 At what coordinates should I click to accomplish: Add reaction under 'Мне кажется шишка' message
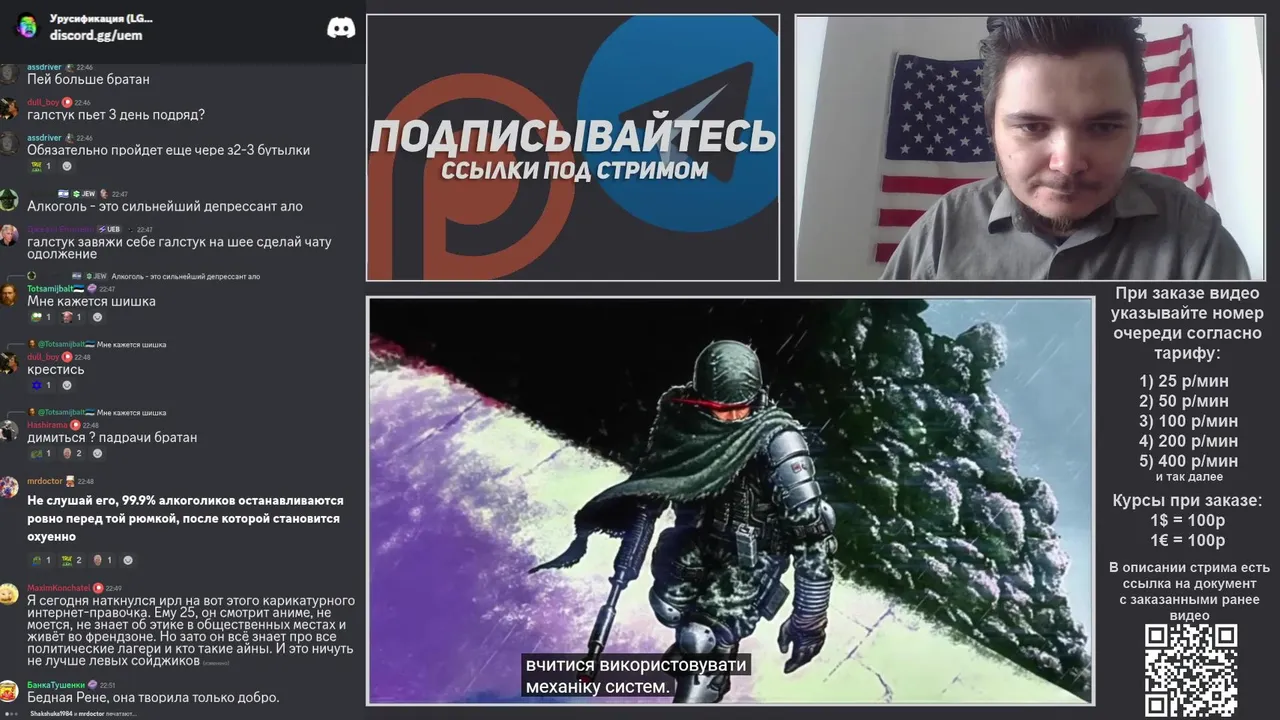point(98,317)
